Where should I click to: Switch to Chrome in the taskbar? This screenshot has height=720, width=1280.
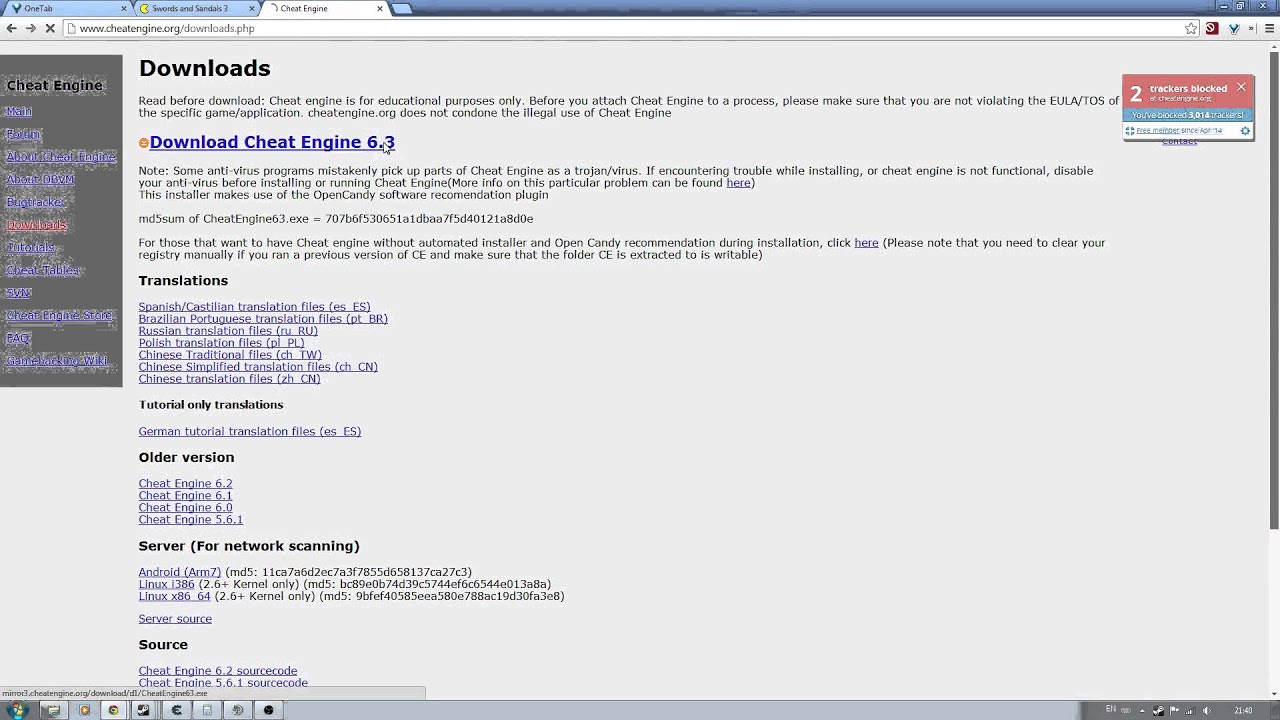pyautogui.click(x=113, y=710)
